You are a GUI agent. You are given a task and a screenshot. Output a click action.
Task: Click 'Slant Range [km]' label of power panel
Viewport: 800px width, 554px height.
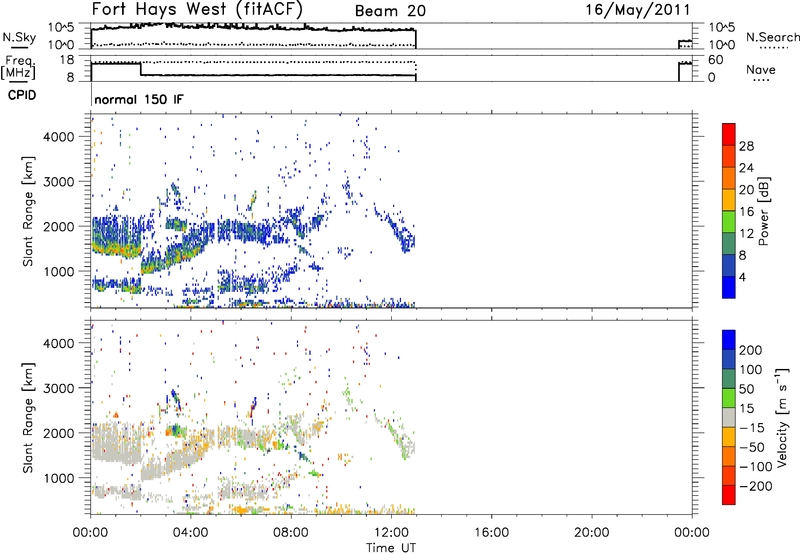(x=28, y=211)
